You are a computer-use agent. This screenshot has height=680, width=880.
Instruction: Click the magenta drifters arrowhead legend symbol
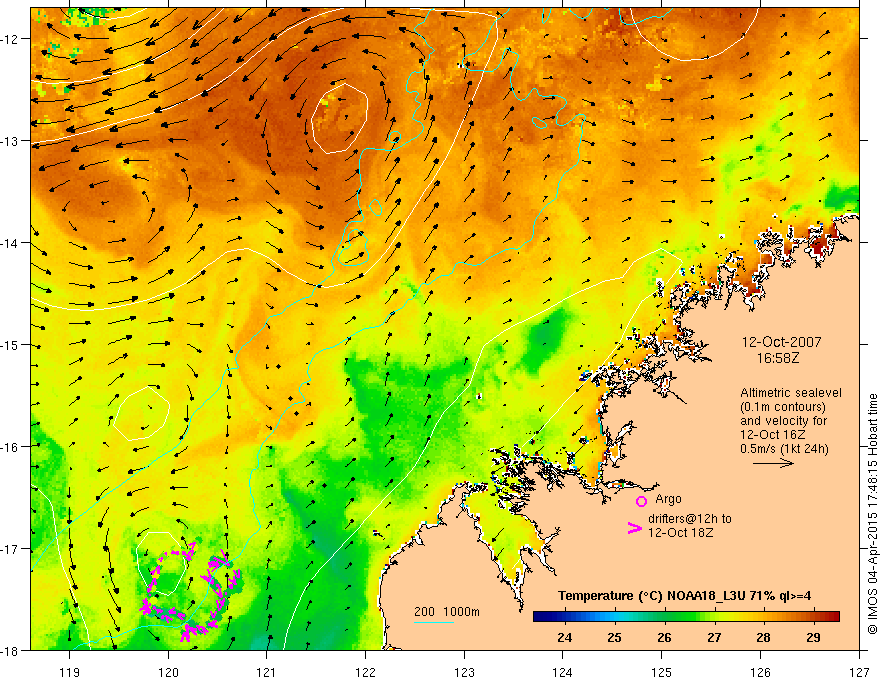(634, 528)
